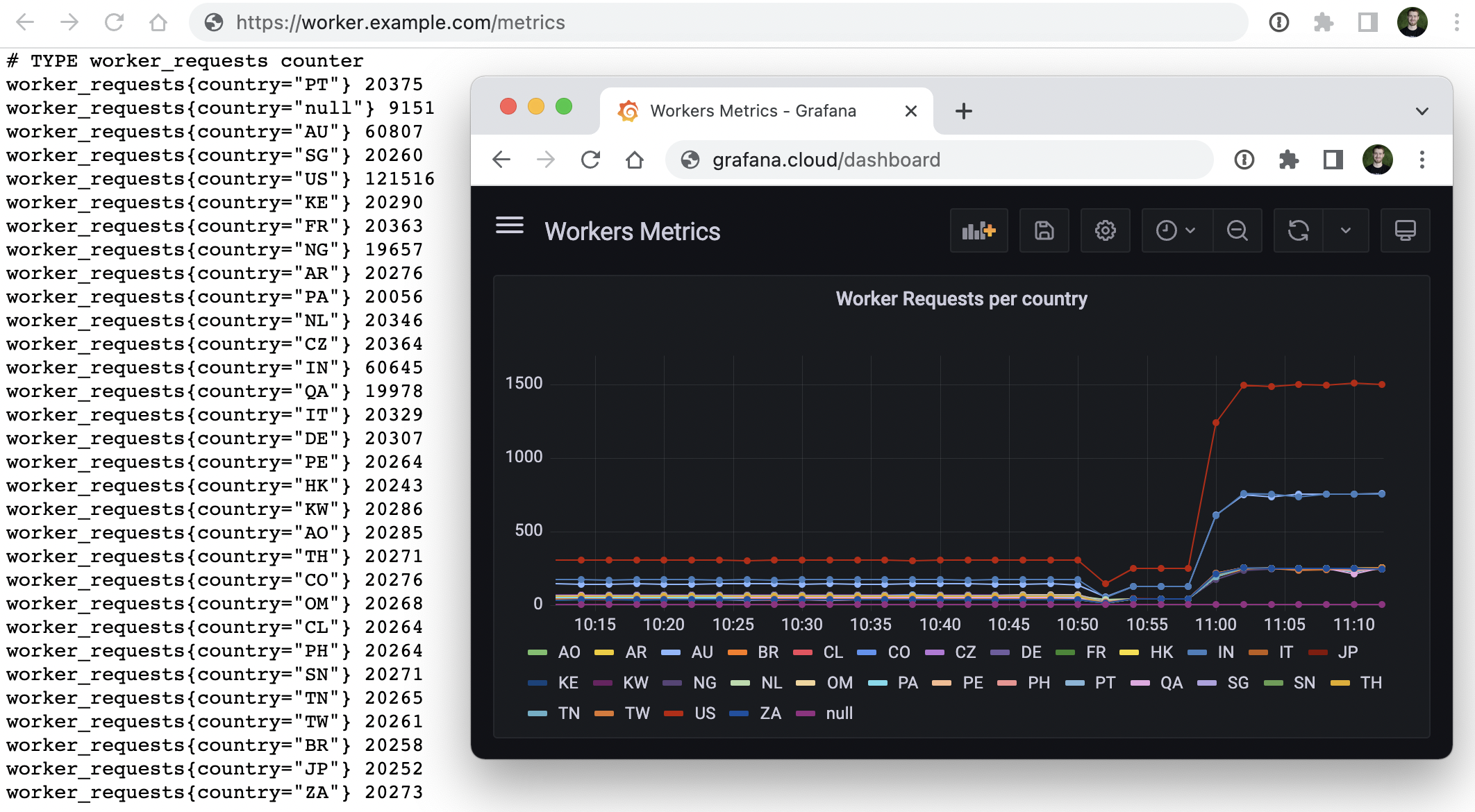Toggle US series in chart legend
This screenshot has width=1475, height=812.
704,713
